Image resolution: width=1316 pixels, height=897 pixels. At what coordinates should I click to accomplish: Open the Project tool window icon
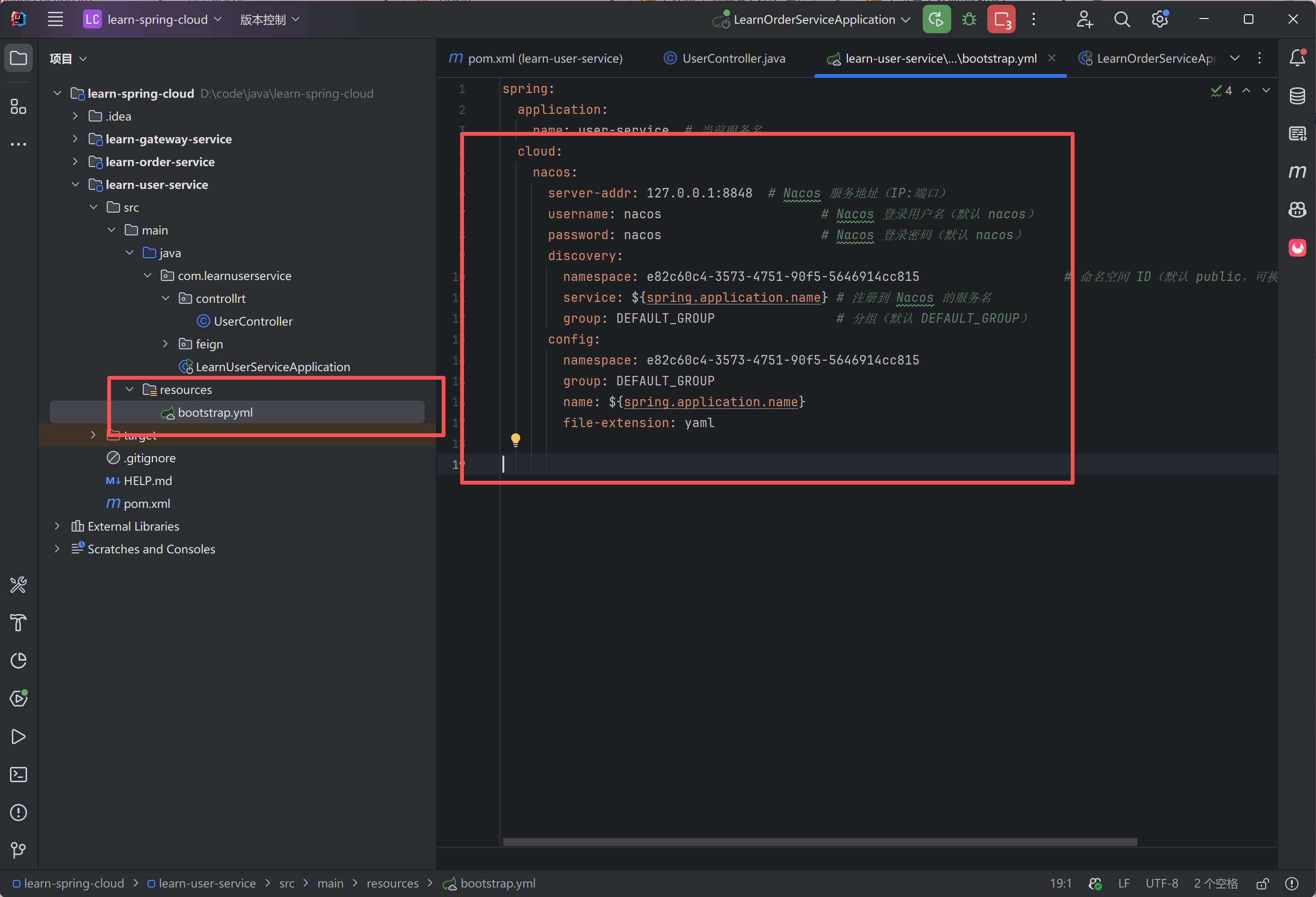coord(19,58)
